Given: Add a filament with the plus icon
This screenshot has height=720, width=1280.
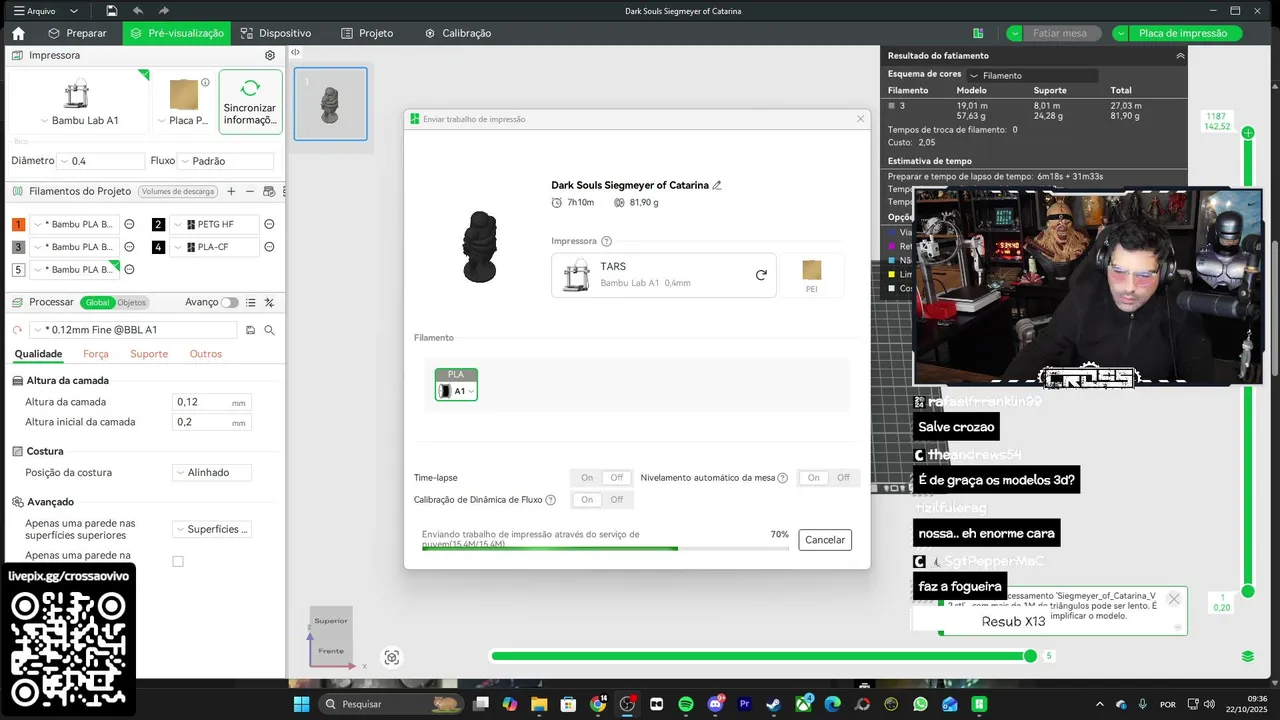Looking at the screenshot, I should pyautogui.click(x=231, y=191).
